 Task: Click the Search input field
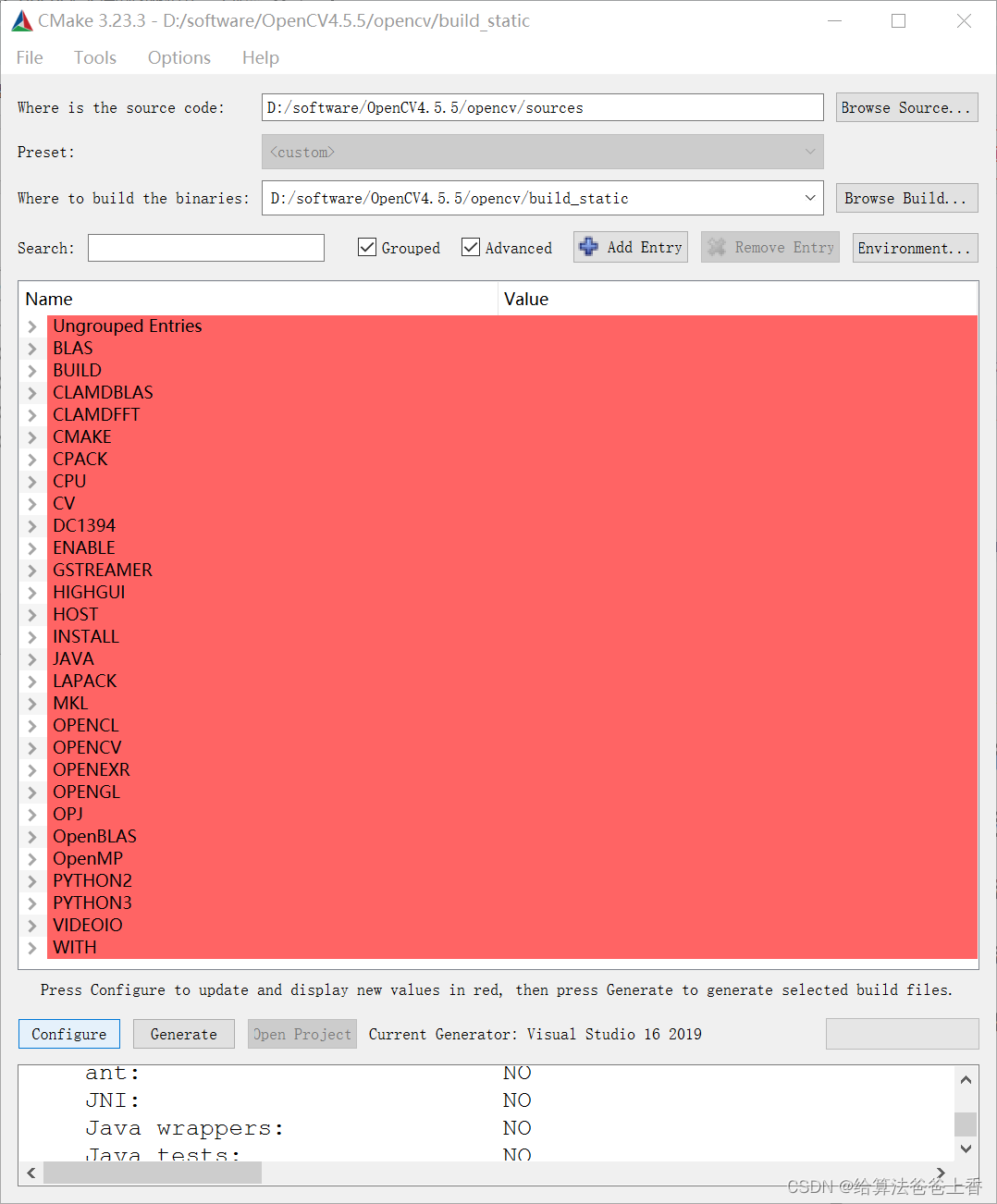(x=206, y=248)
